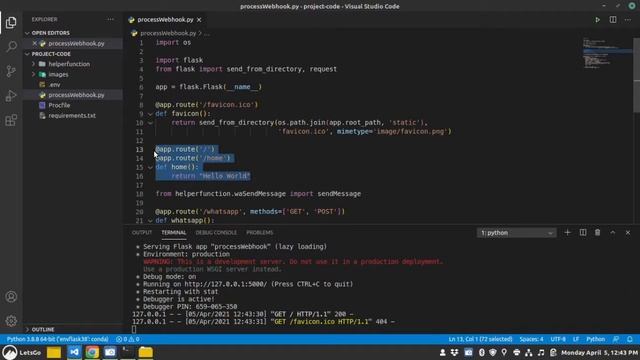
Task: Click the feedback icon in status bar
Action: 616,339
